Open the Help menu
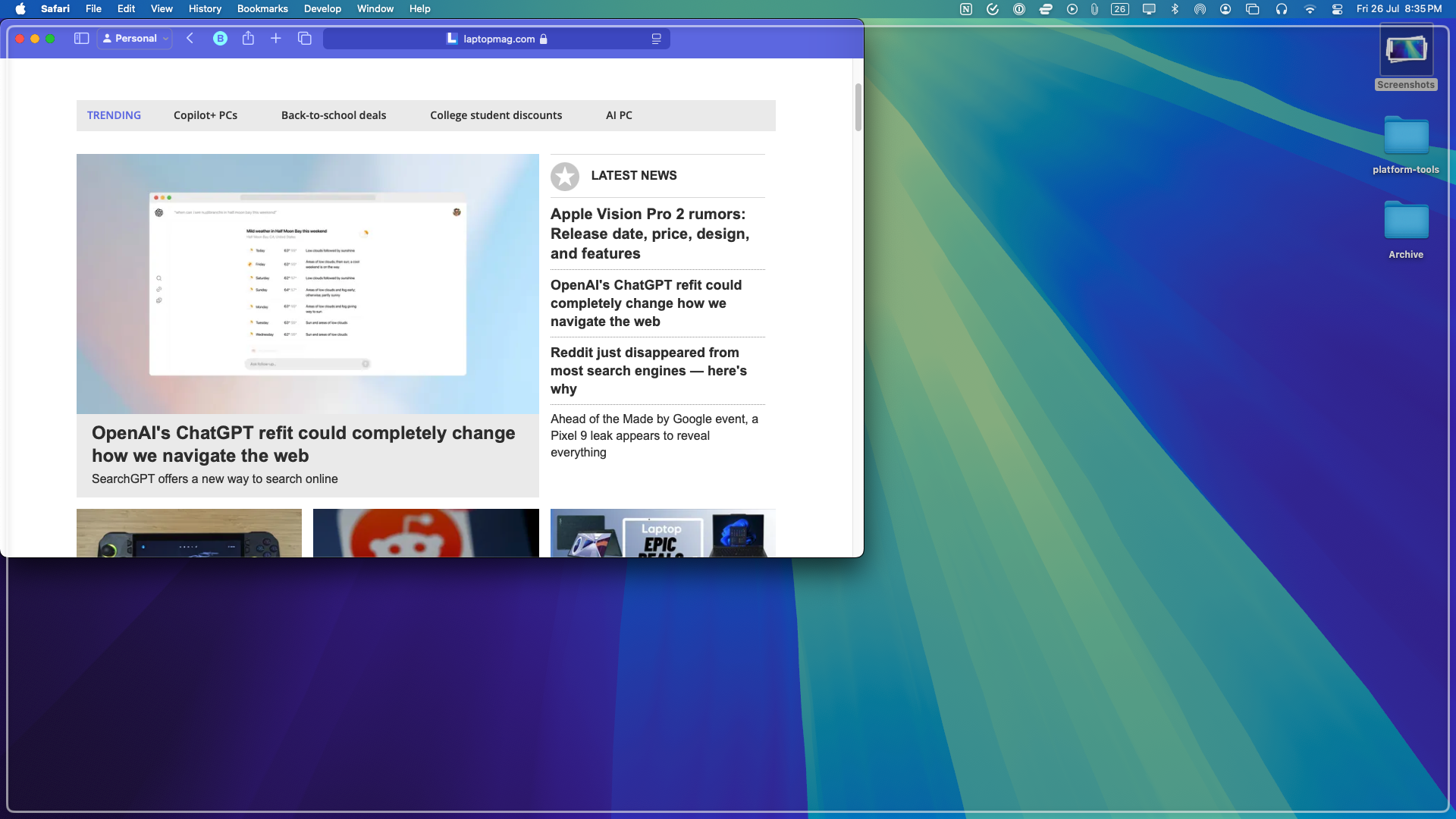Image resolution: width=1456 pixels, height=819 pixels. click(419, 9)
